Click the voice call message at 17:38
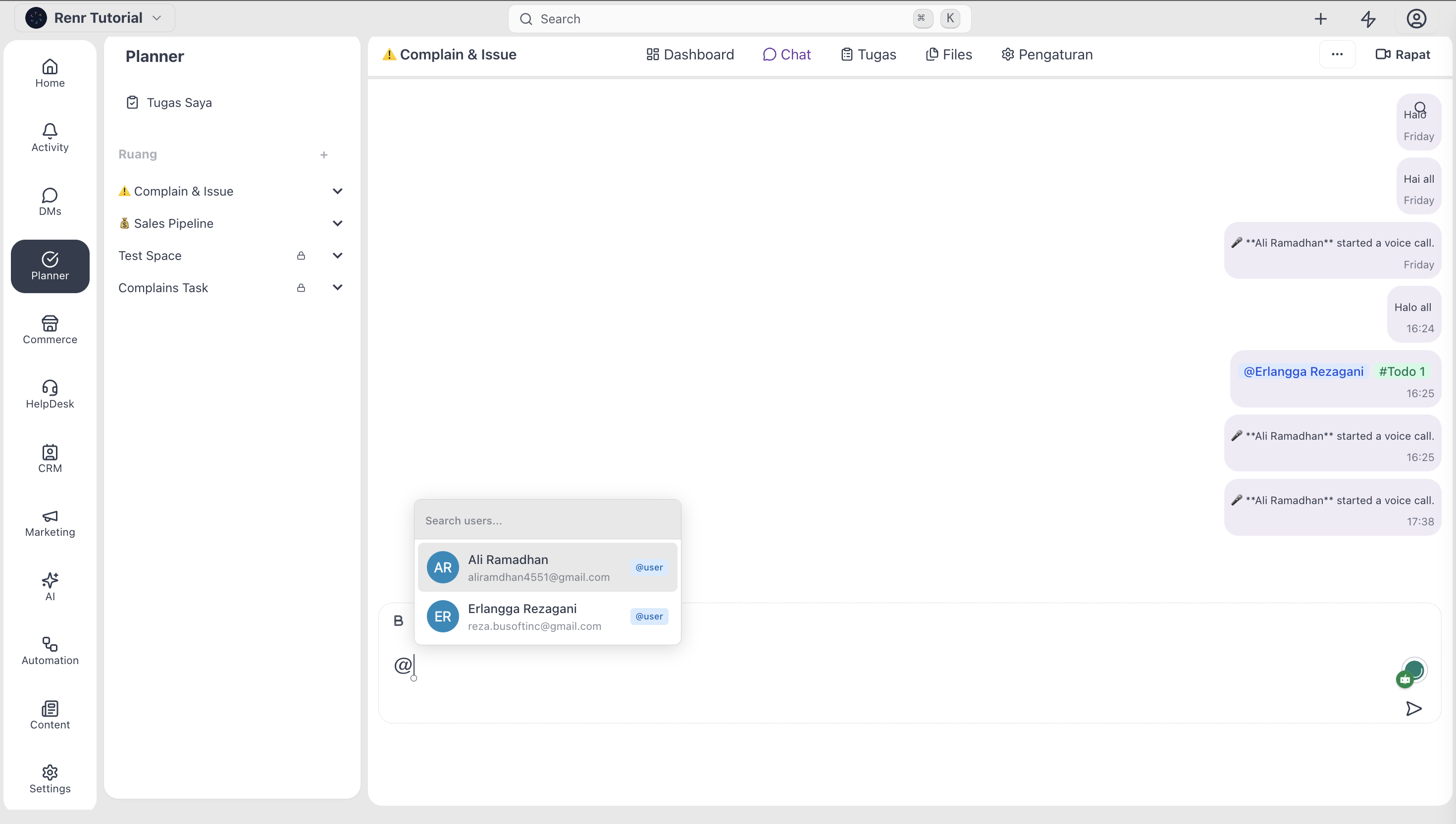1456x824 pixels. pos(1332,508)
